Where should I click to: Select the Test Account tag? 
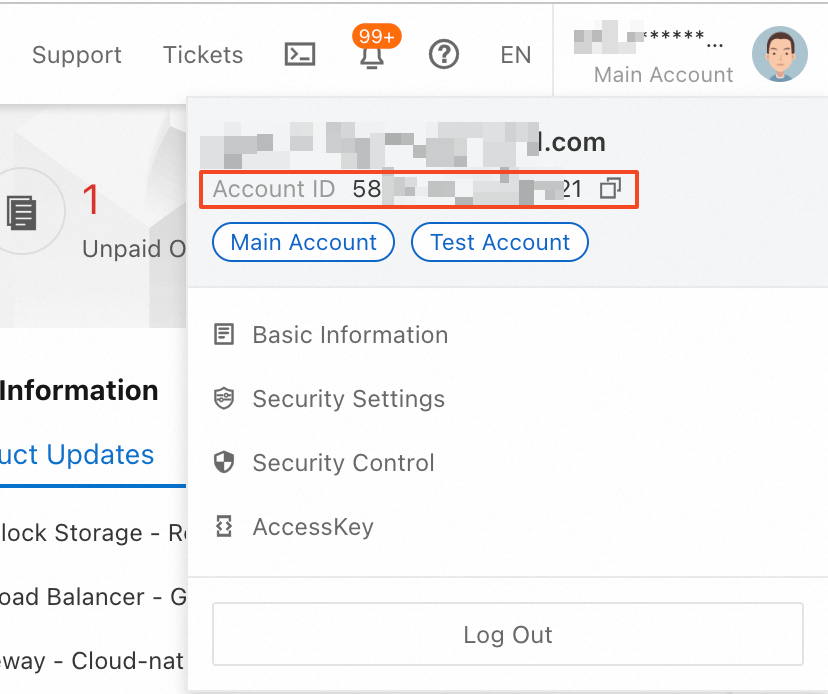(500, 242)
